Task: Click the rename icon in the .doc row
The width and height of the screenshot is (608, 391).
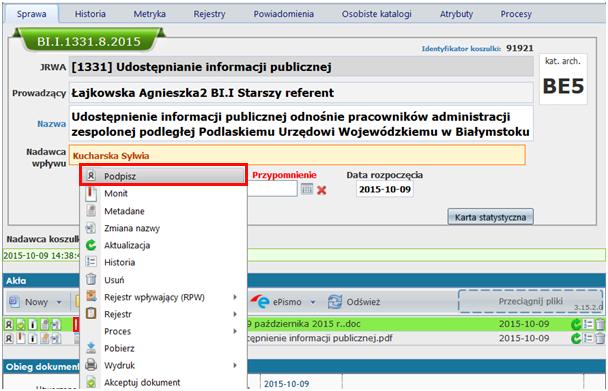Action: [x=56, y=324]
